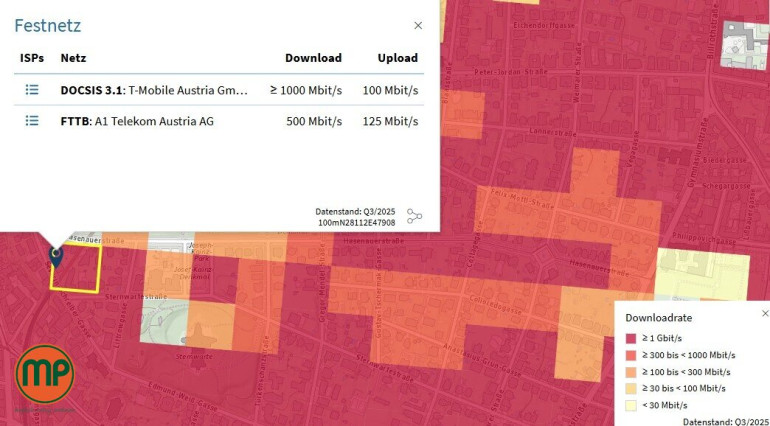The image size is (770, 426).
Task: Open ISP list for DOCSIS 3.1 row
Action: point(32,90)
